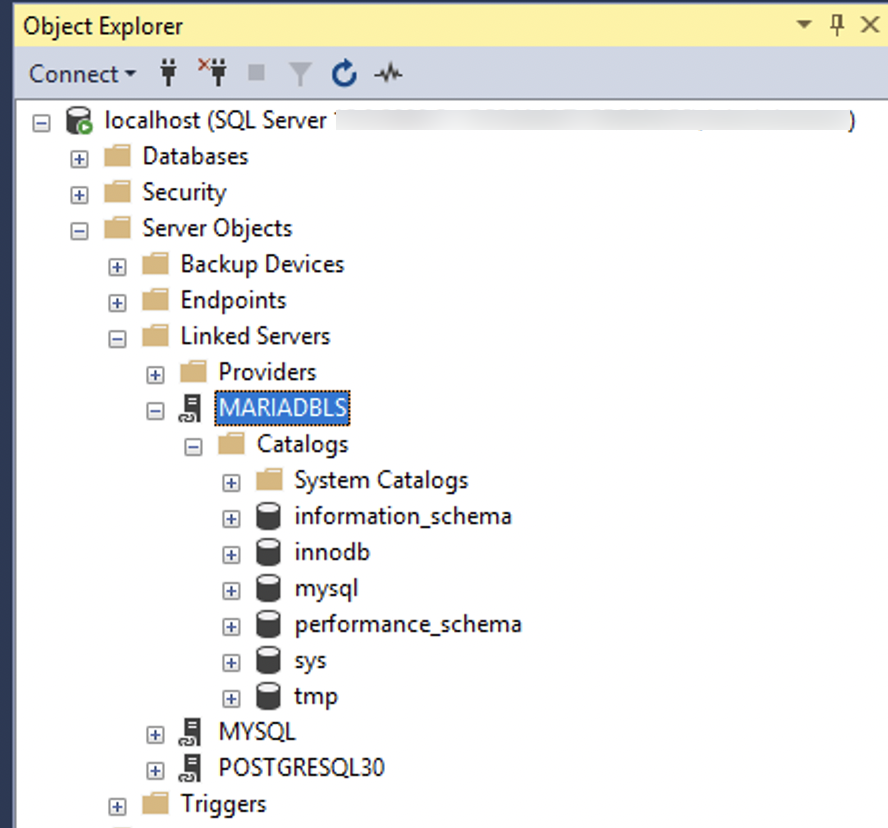
Task: Click the Disconnect plug icon with red X
Action: [x=212, y=73]
